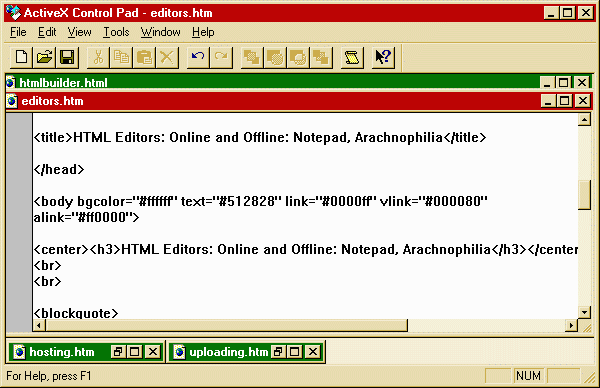Viewport: 600px width, 388px height.
Task: Click the vertical scrollbar down arrow
Action: 584,312
